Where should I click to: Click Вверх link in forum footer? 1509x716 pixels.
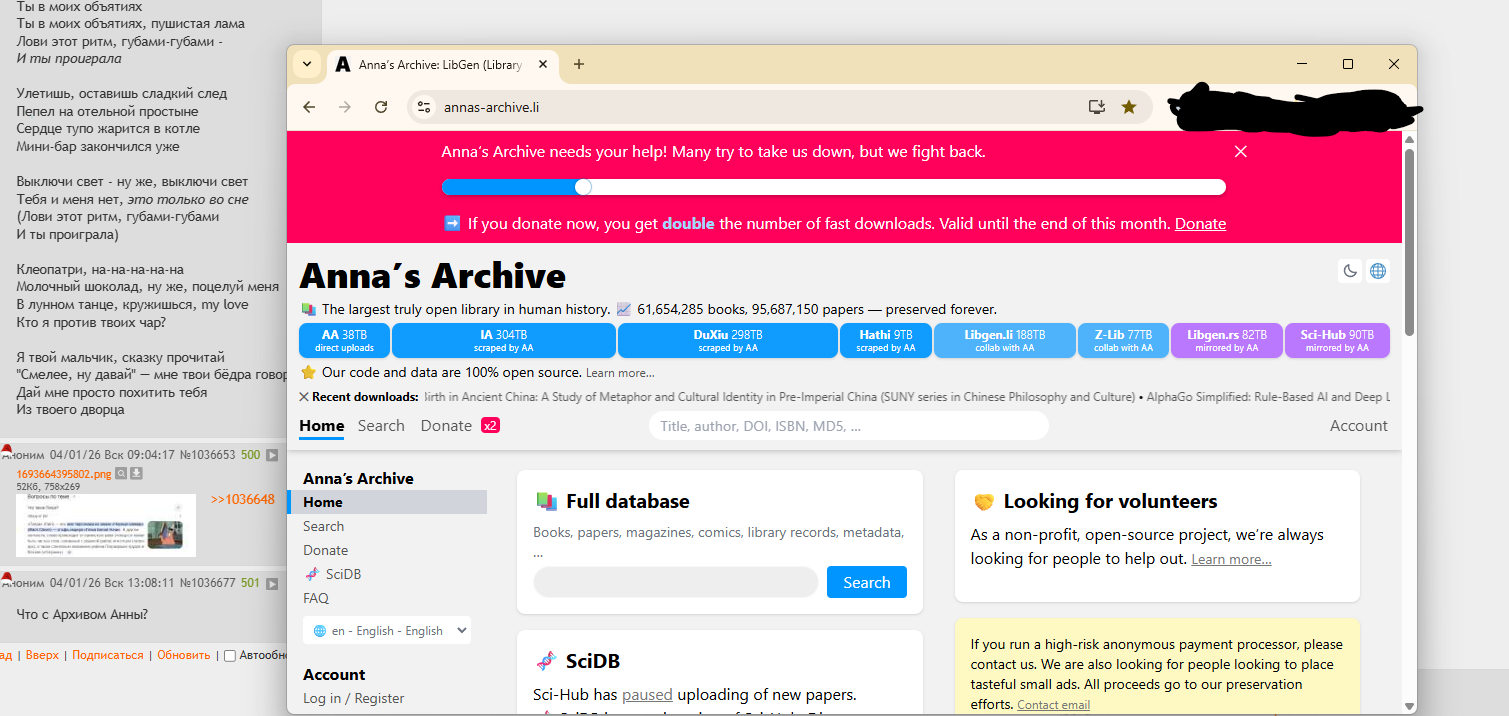[x=42, y=655]
